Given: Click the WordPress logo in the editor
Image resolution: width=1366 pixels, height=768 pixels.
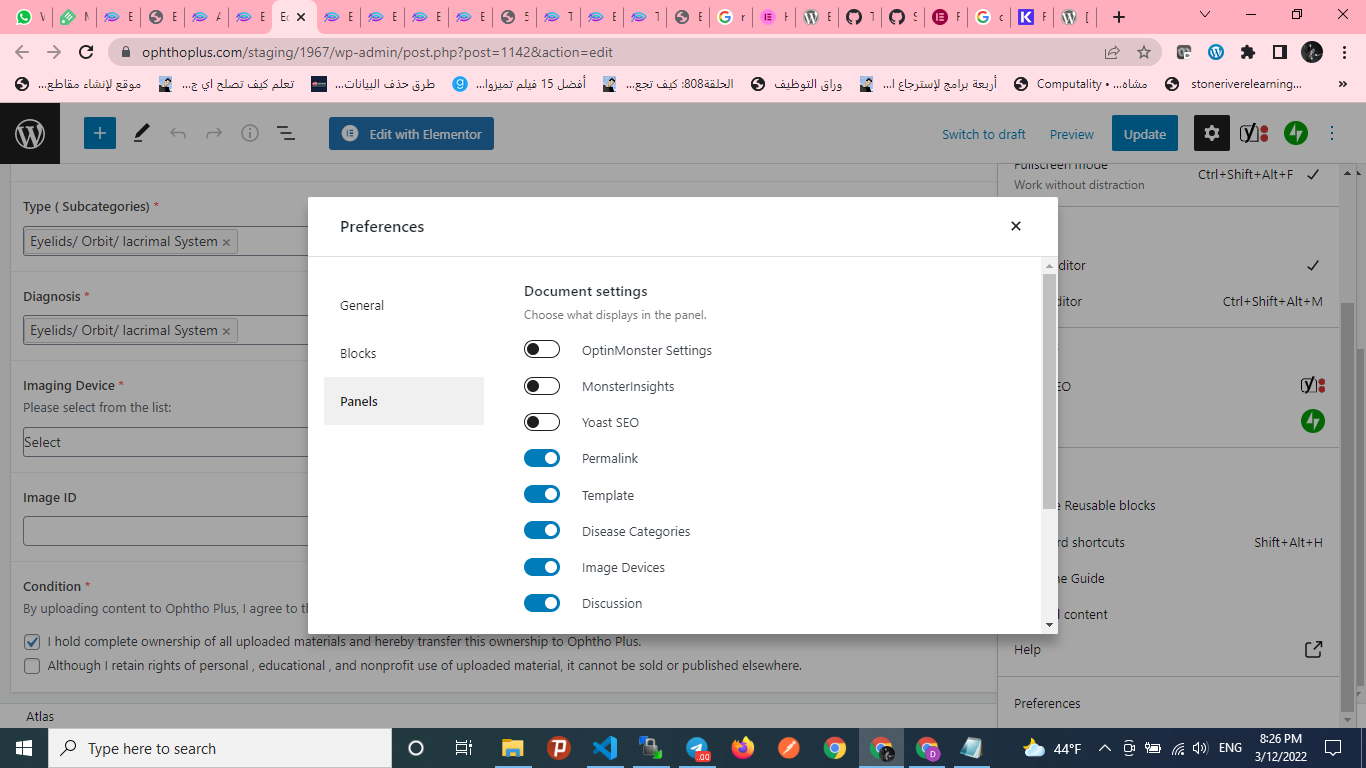Looking at the screenshot, I should (30, 134).
